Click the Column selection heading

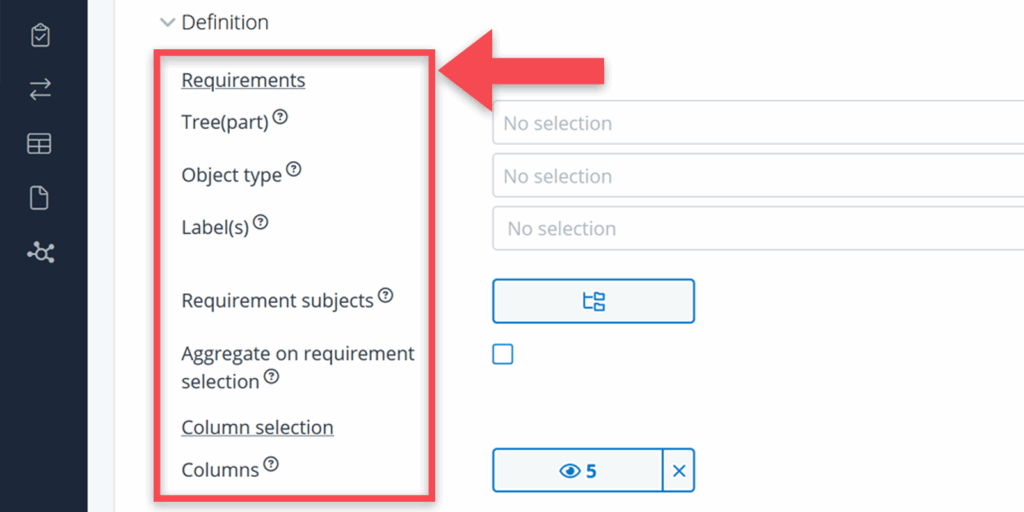pos(257,427)
